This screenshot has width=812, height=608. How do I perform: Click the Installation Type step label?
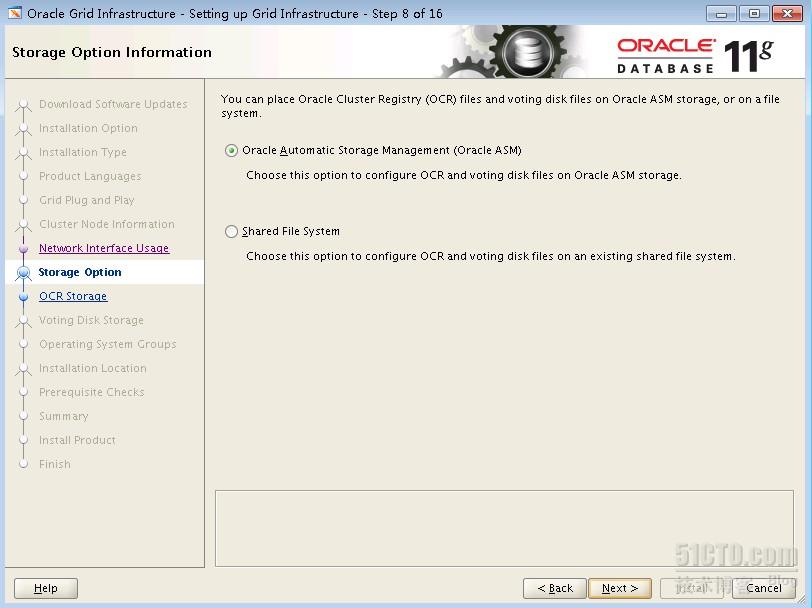(x=83, y=152)
